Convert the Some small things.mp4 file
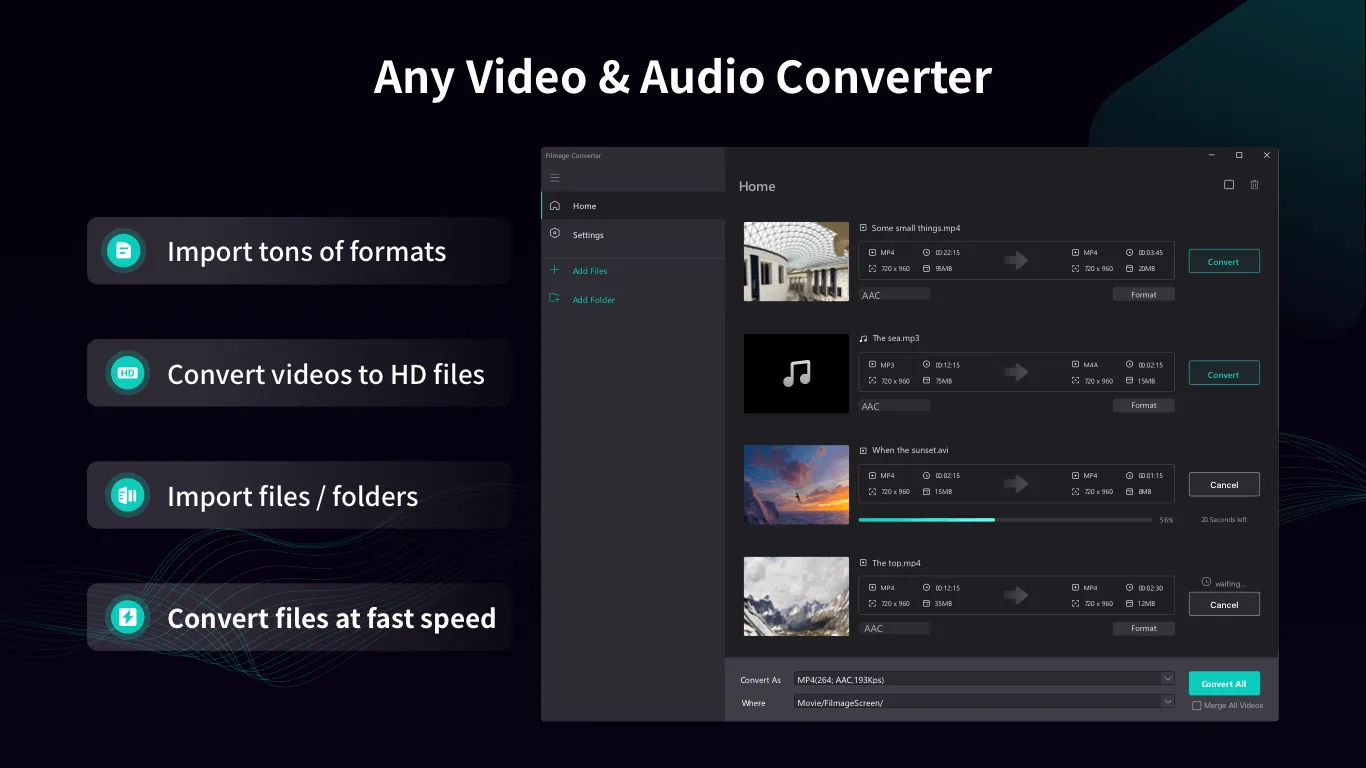Screen dimensions: 1366x768 [x=1224, y=262]
